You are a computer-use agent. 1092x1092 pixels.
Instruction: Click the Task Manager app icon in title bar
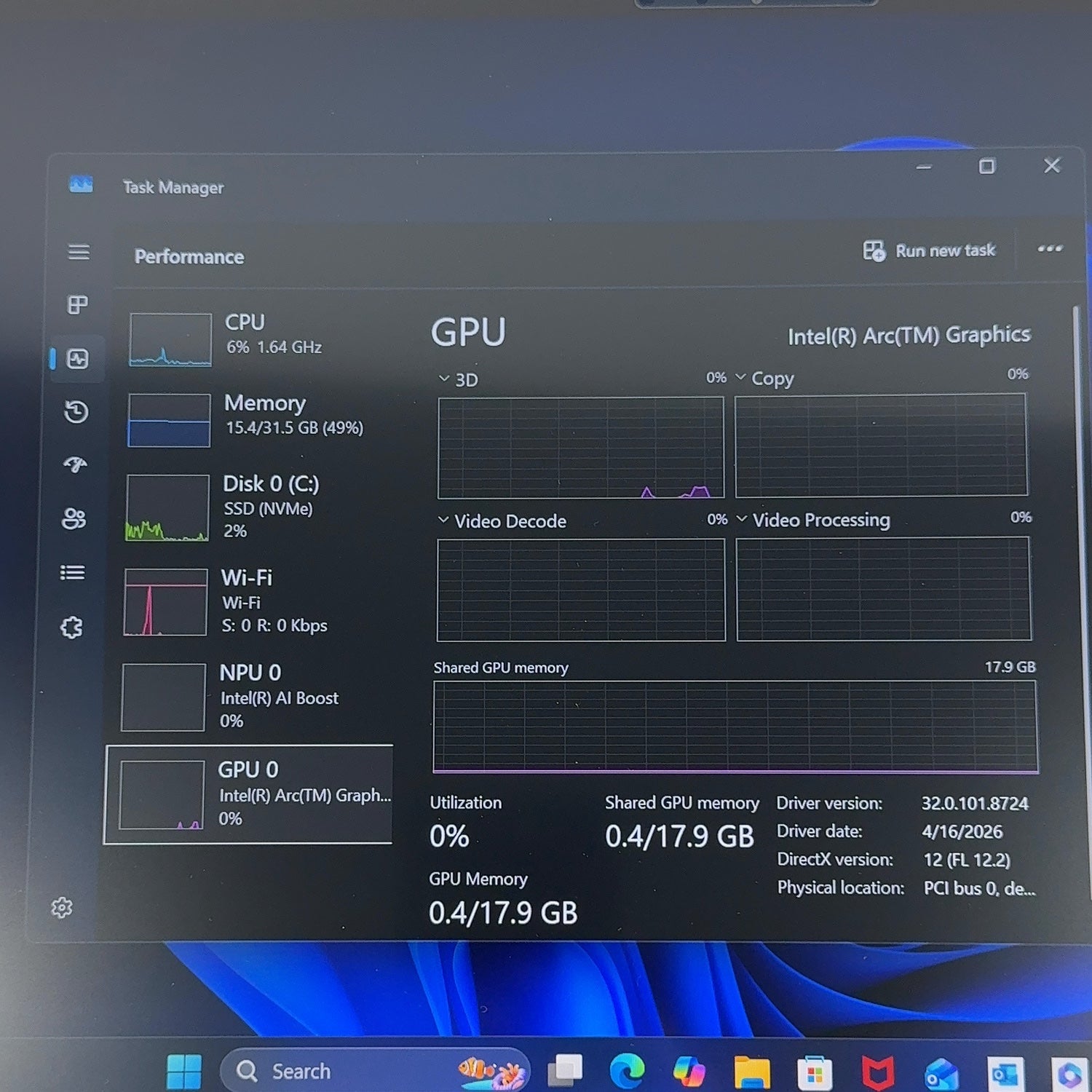81,184
